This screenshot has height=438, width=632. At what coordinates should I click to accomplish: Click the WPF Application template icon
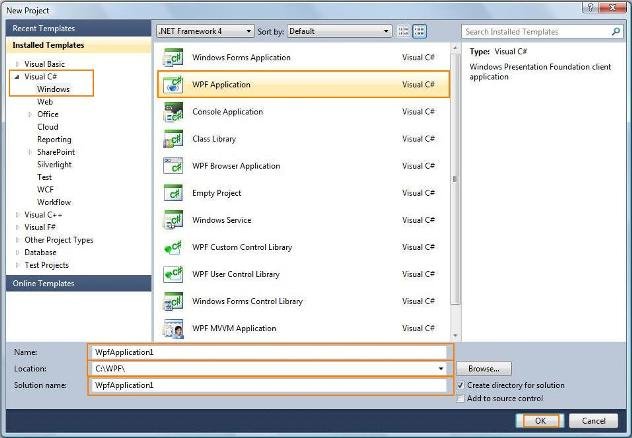pyautogui.click(x=173, y=85)
